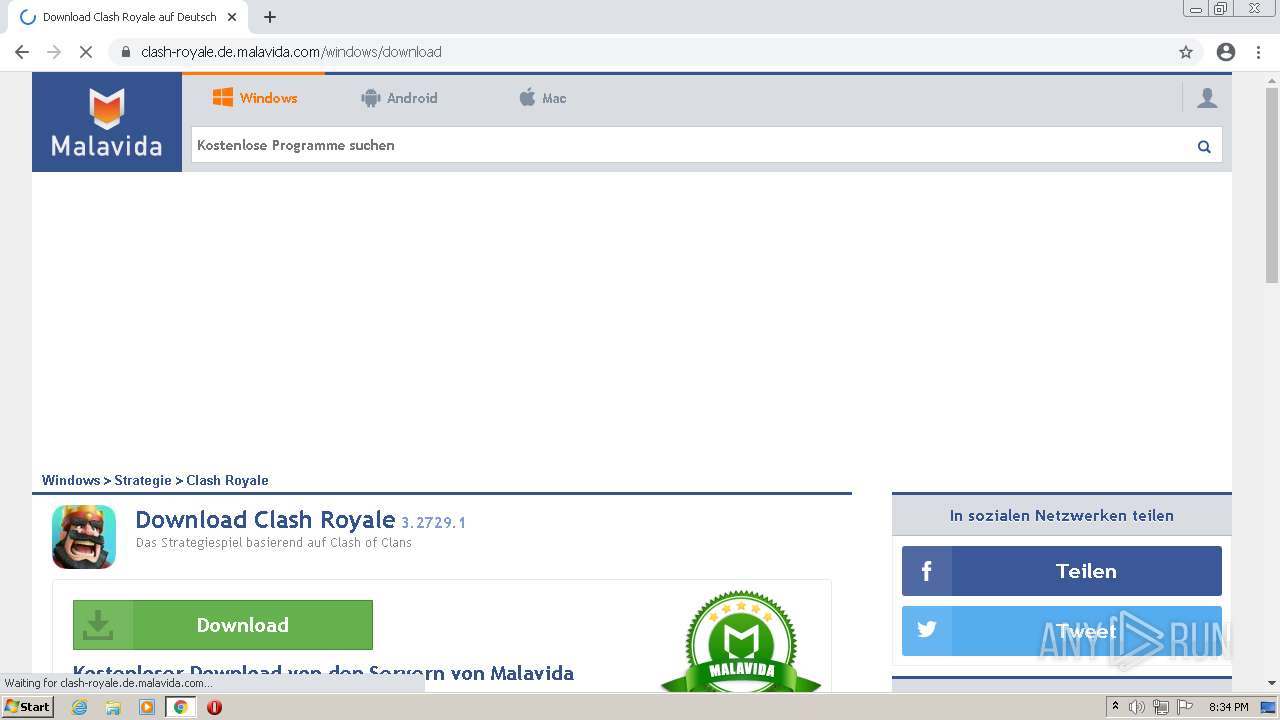Open the Windows Explorer folder icon in the taskbar
This screenshot has height=720, width=1280.
point(113,707)
